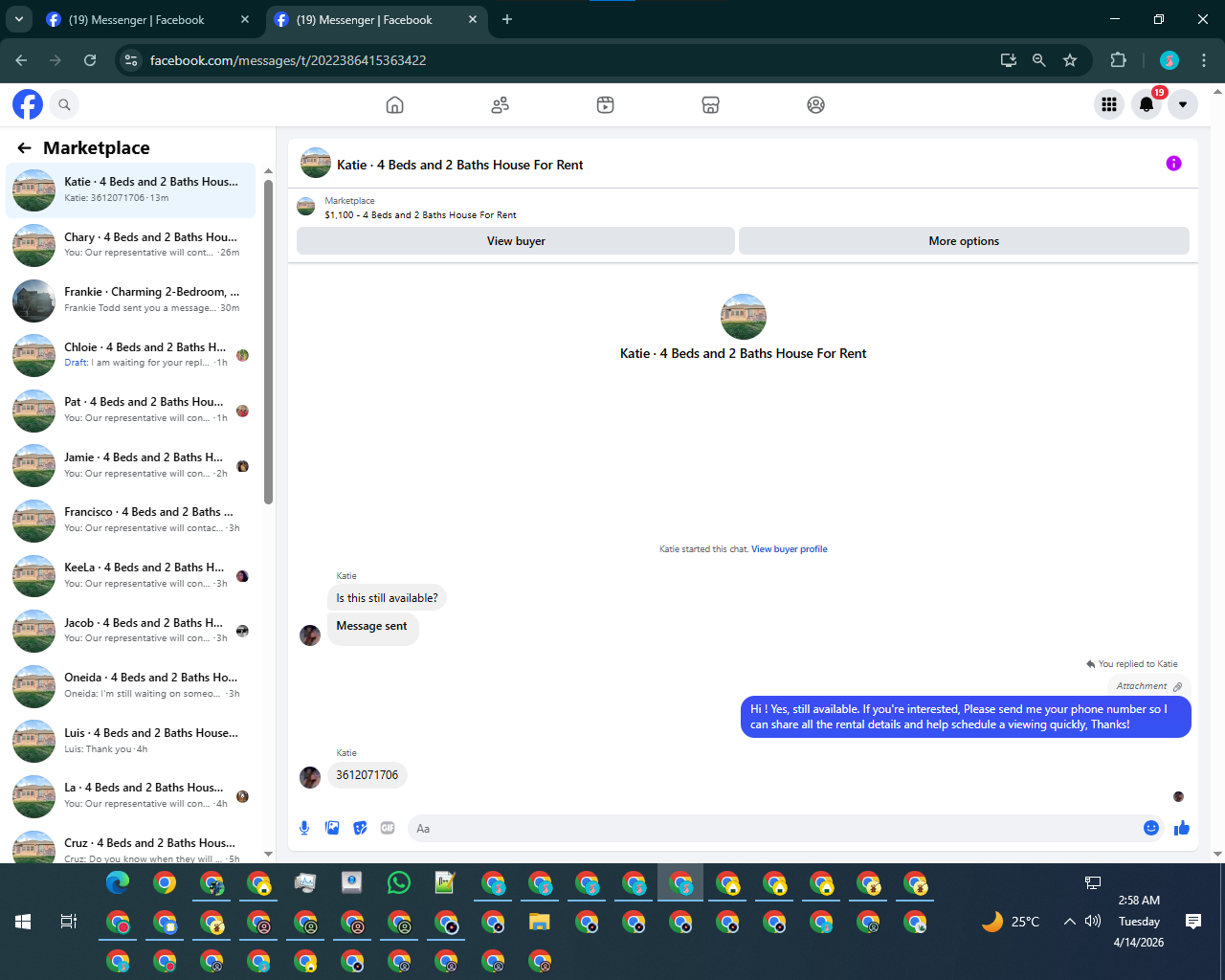The width and height of the screenshot is (1225, 980).
Task: Open the GIF picker
Action: (388, 828)
